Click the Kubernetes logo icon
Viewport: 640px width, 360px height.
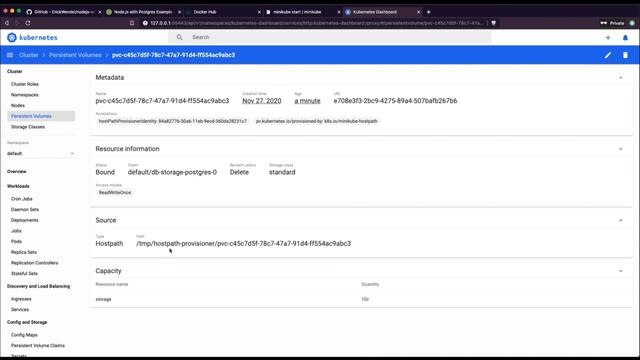coord(12,38)
